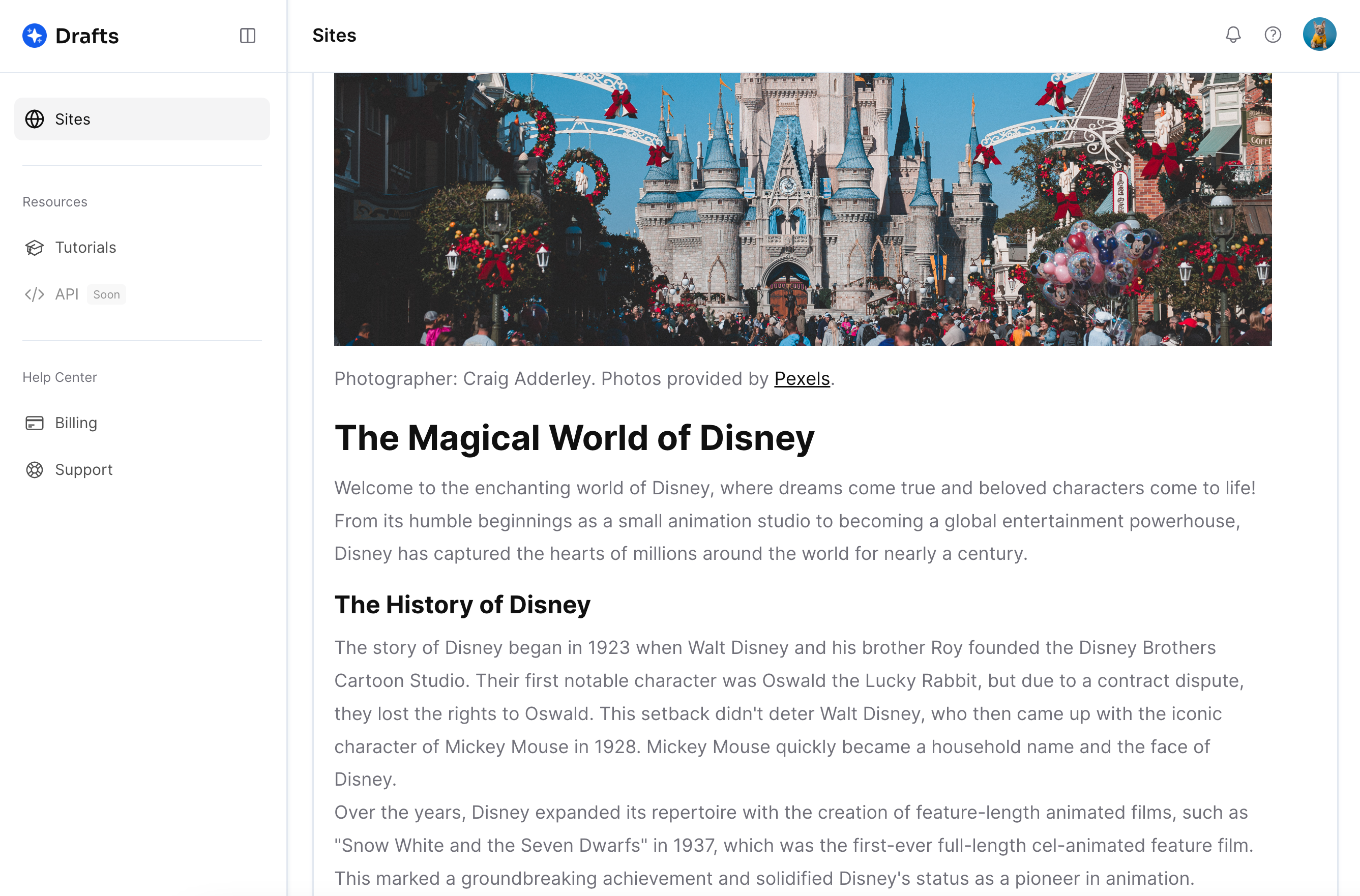The width and height of the screenshot is (1360, 896).
Task: Click the Help Center section label
Action: click(x=60, y=377)
